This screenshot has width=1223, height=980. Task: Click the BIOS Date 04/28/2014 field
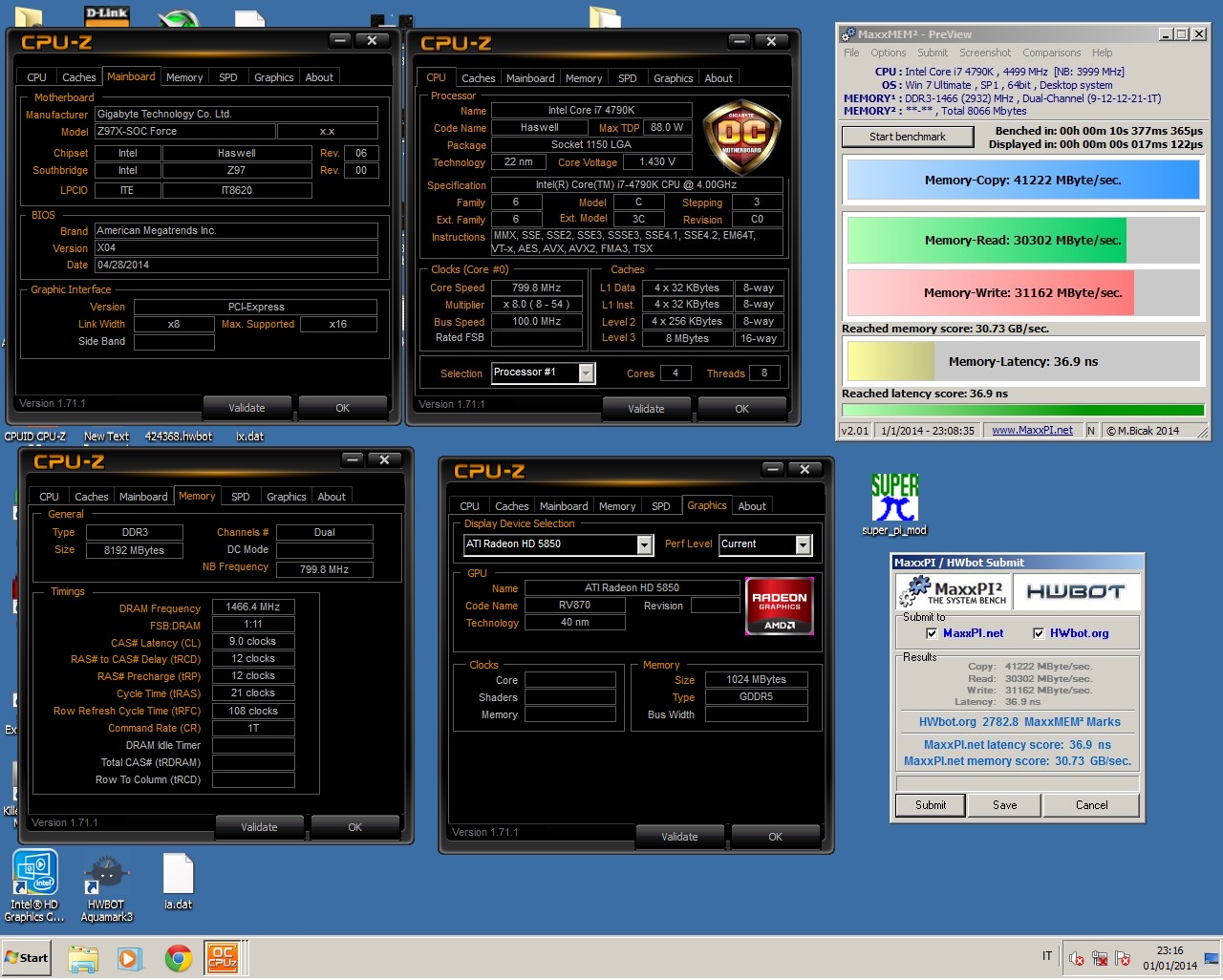[236, 266]
